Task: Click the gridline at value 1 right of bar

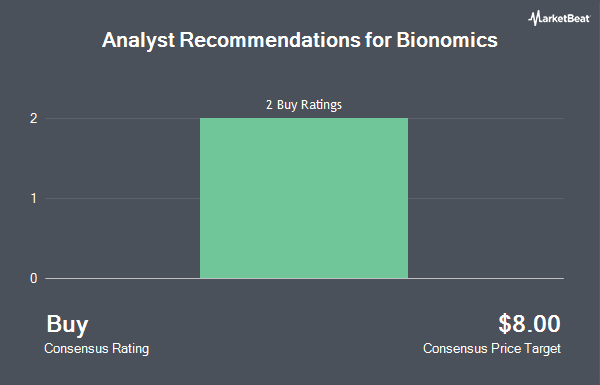Action: [486, 198]
